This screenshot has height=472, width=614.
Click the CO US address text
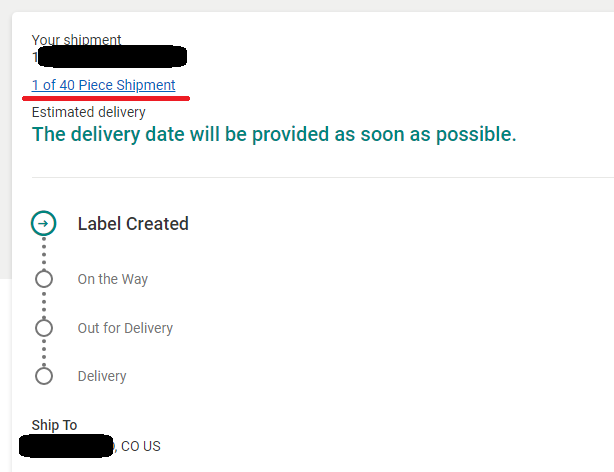tap(140, 446)
